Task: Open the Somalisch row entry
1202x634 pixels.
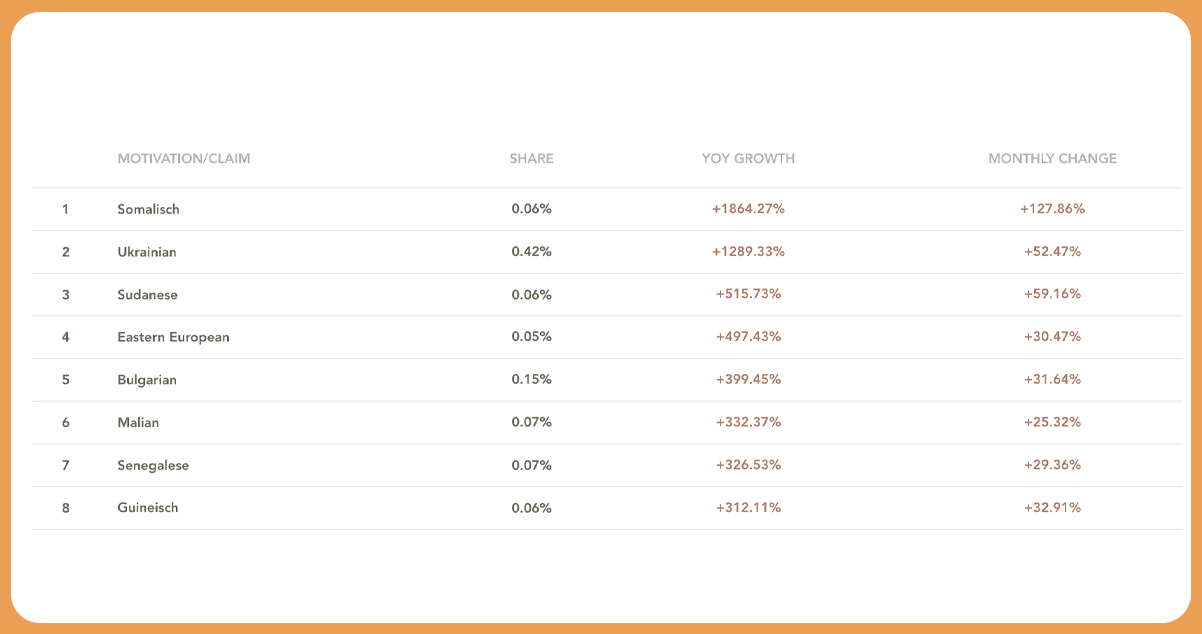Action: (x=148, y=210)
